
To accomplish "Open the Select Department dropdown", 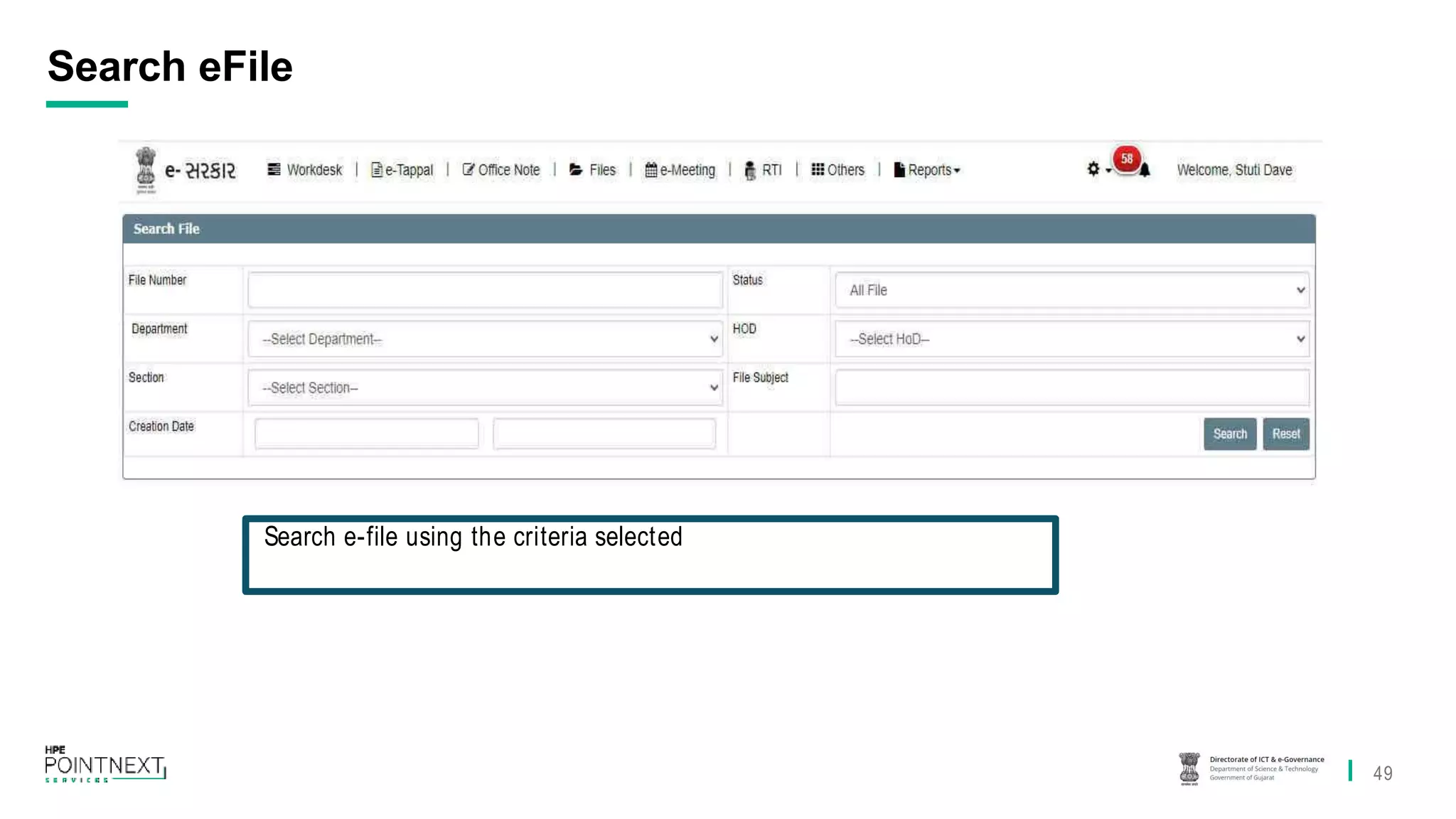I will 486,339.
